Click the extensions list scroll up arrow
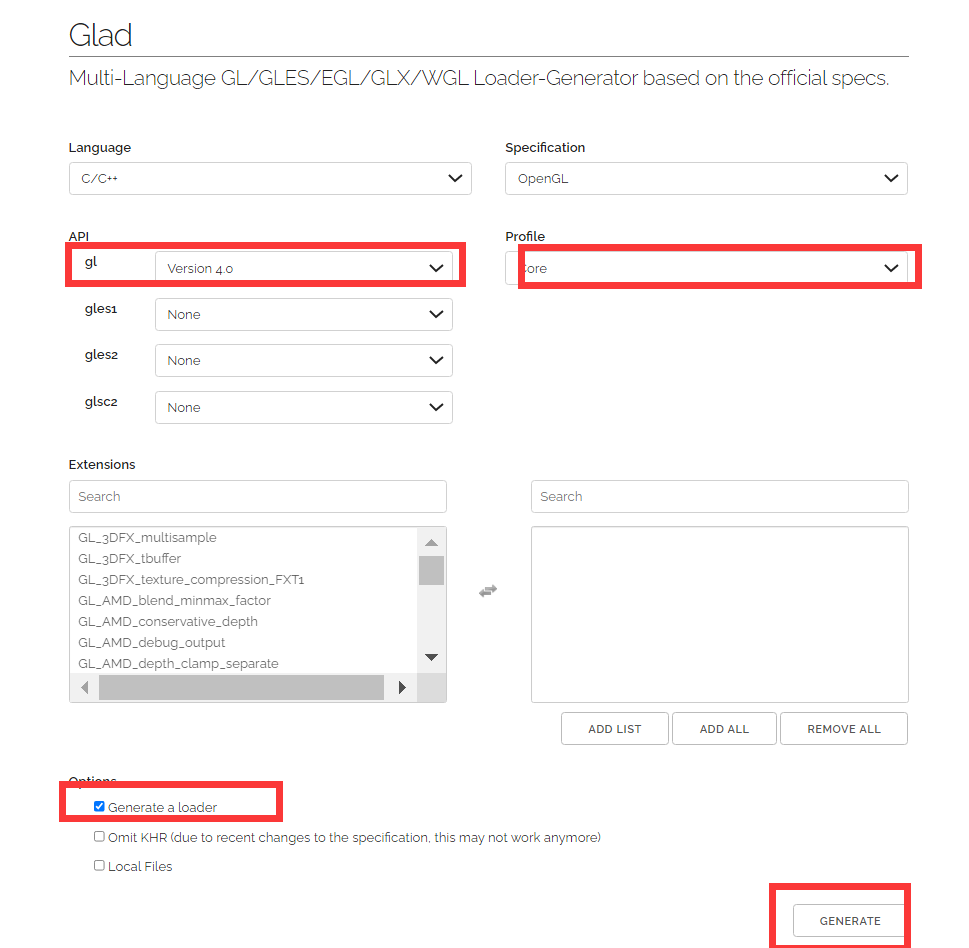Image resolution: width=969 pixels, height=948 pixels. 431,543
